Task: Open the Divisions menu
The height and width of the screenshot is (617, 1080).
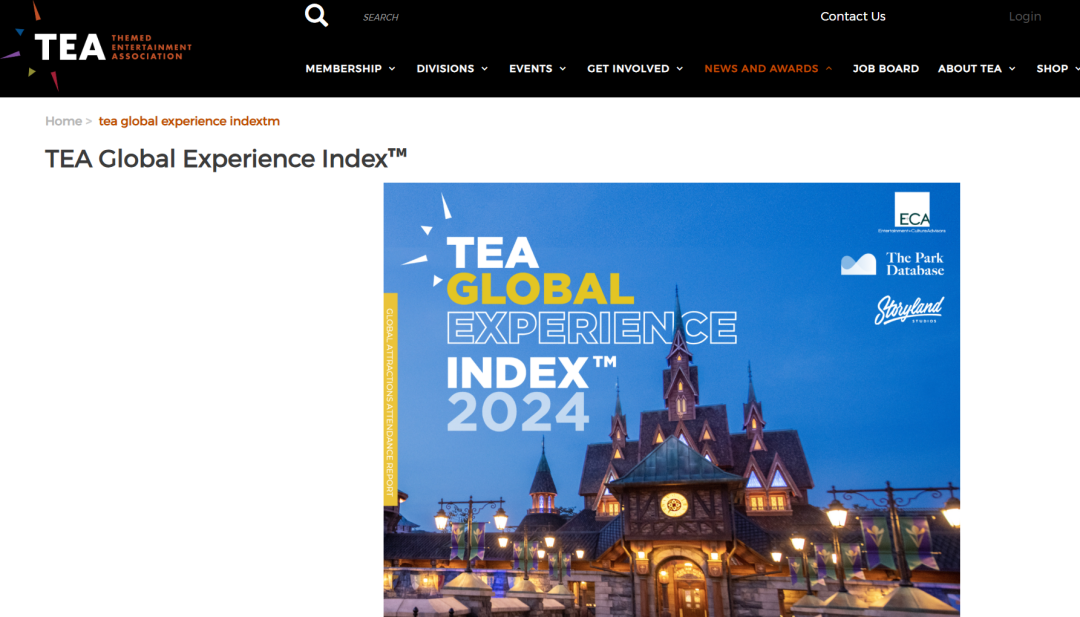Action: tap(445, 69)
